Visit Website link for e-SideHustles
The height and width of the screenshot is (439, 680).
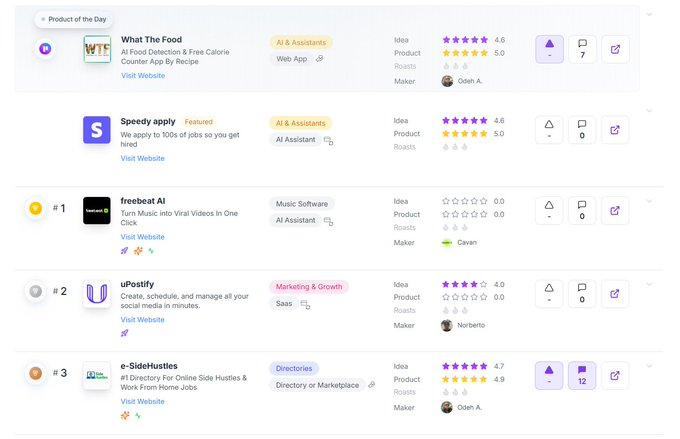(x=142, y=401)
